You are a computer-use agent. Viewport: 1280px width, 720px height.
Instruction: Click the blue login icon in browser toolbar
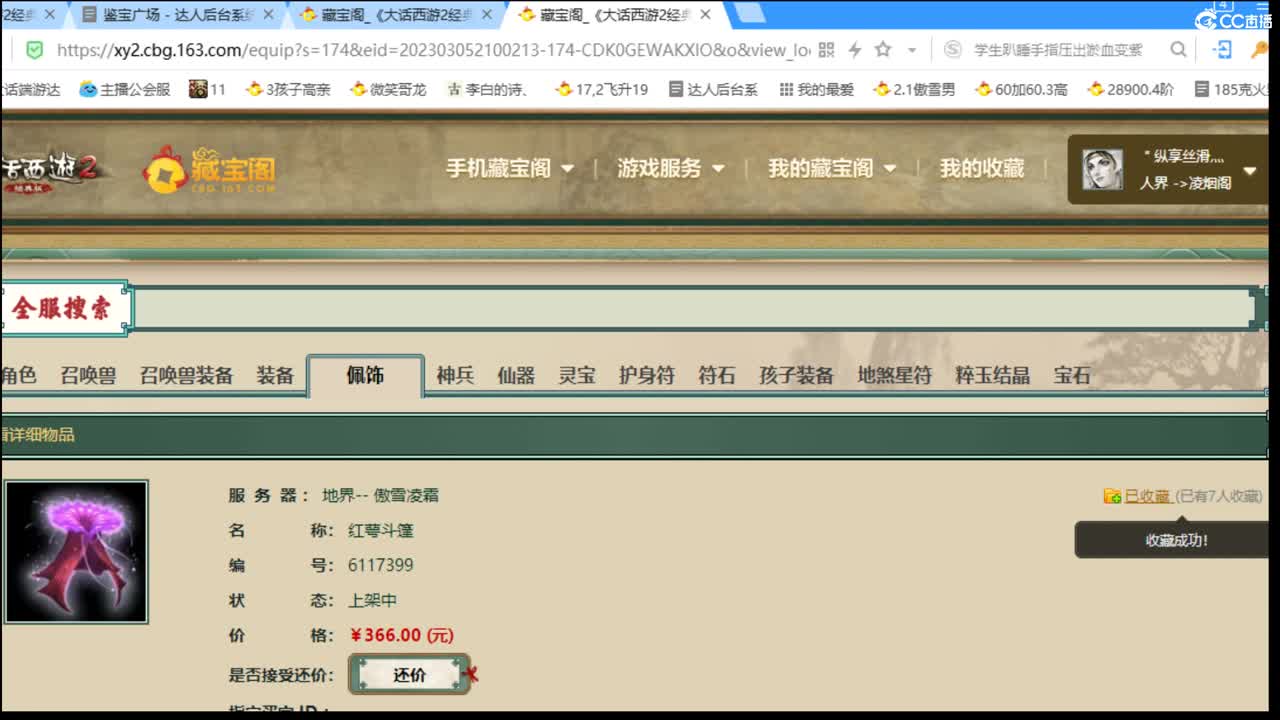pos(1222,50)
